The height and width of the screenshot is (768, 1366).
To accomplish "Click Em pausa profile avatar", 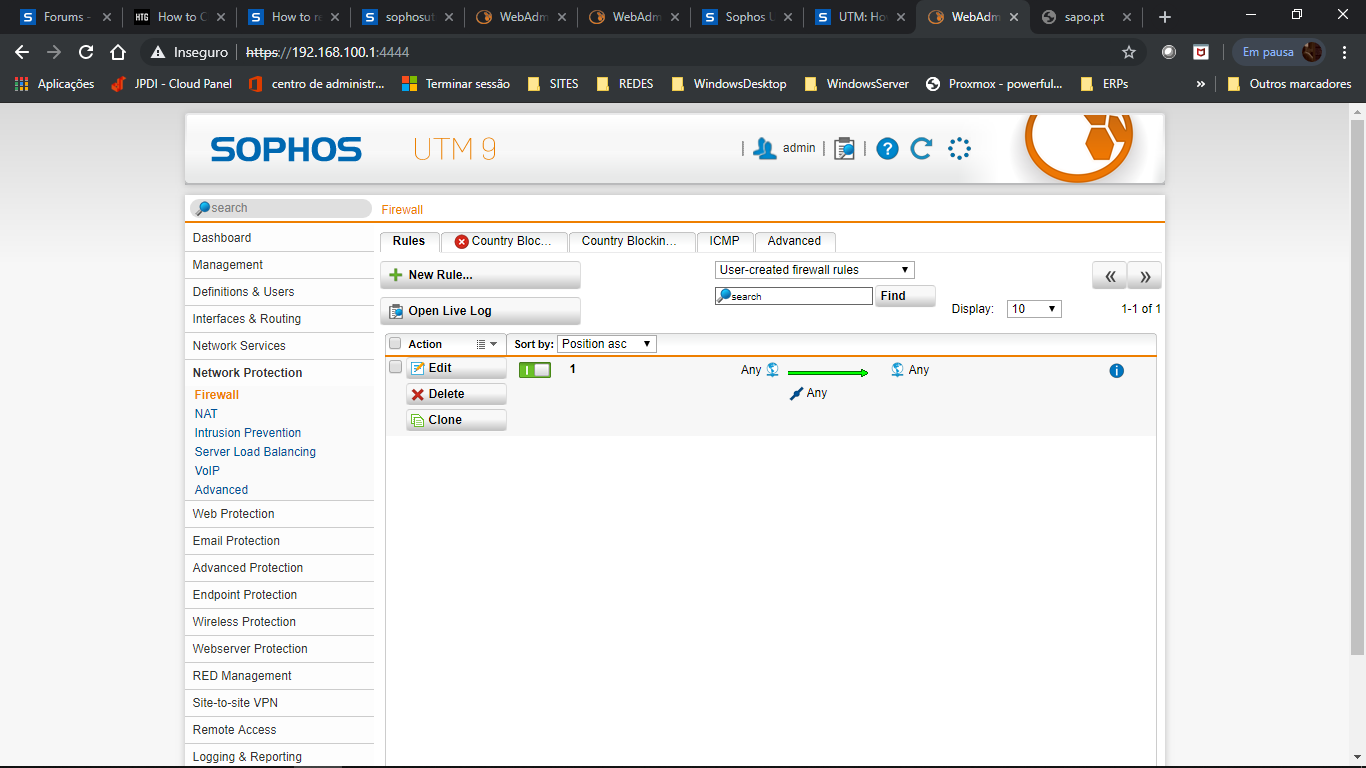I will [x=1312, y=52].
